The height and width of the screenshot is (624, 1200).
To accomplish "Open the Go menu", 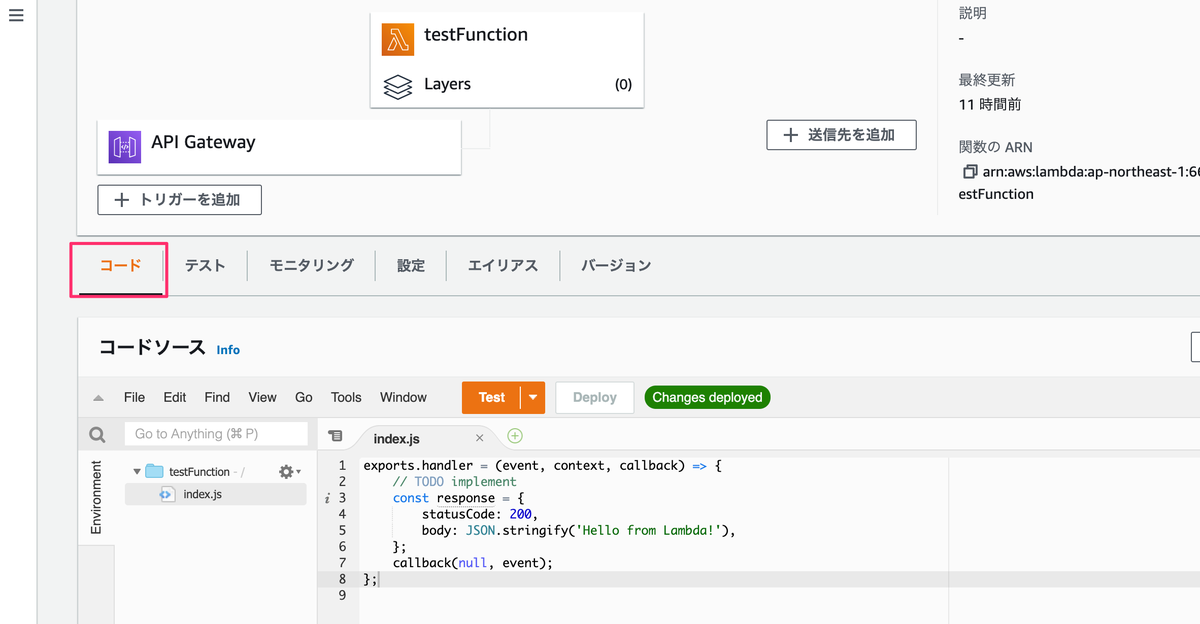I will 304,397.
